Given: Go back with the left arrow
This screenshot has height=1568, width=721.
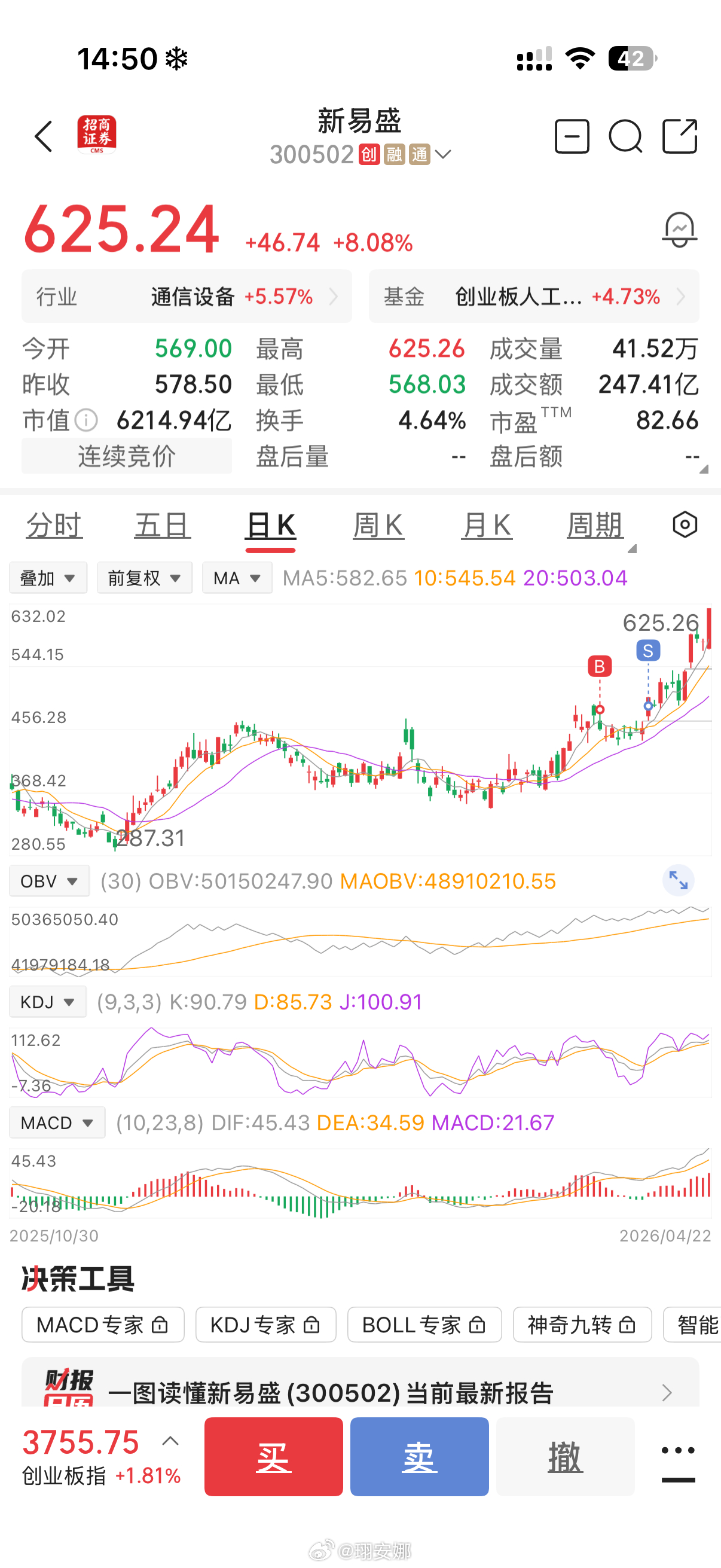Looking at the screenshot, I should click(44, 136).
